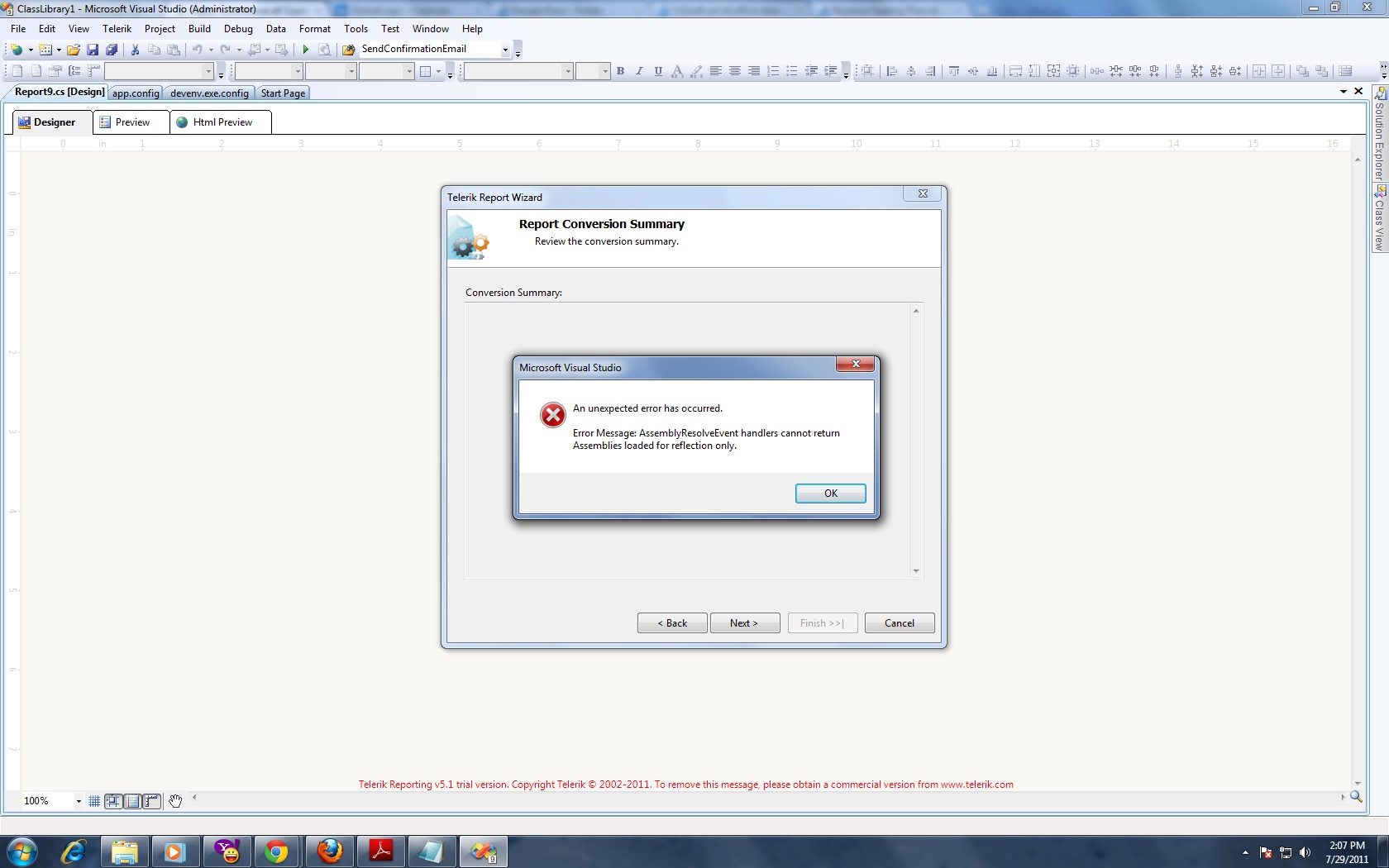
Task: Click the volume speaker tray icon
Action: point(1305,852)
